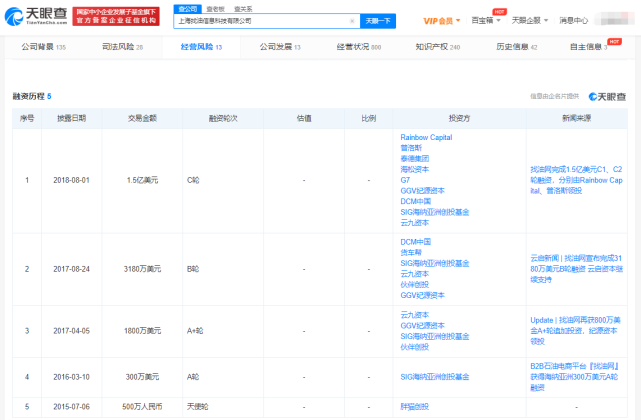
Task: Go to the 知识产权 section tab
Action: click(437, 47)
